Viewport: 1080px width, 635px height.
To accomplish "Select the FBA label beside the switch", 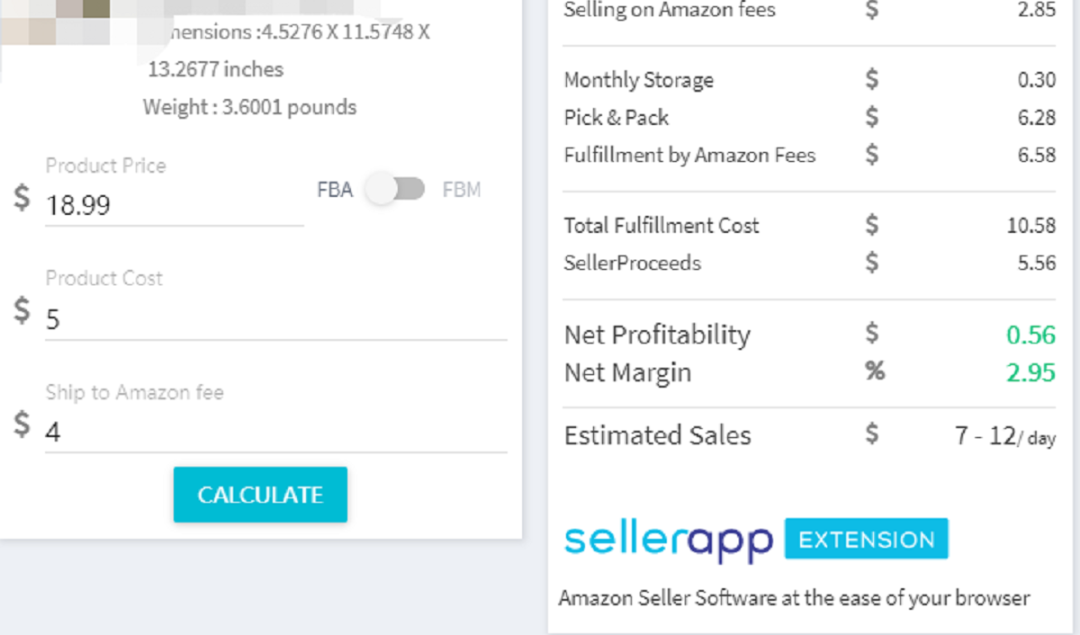I will tap(335, 189).
